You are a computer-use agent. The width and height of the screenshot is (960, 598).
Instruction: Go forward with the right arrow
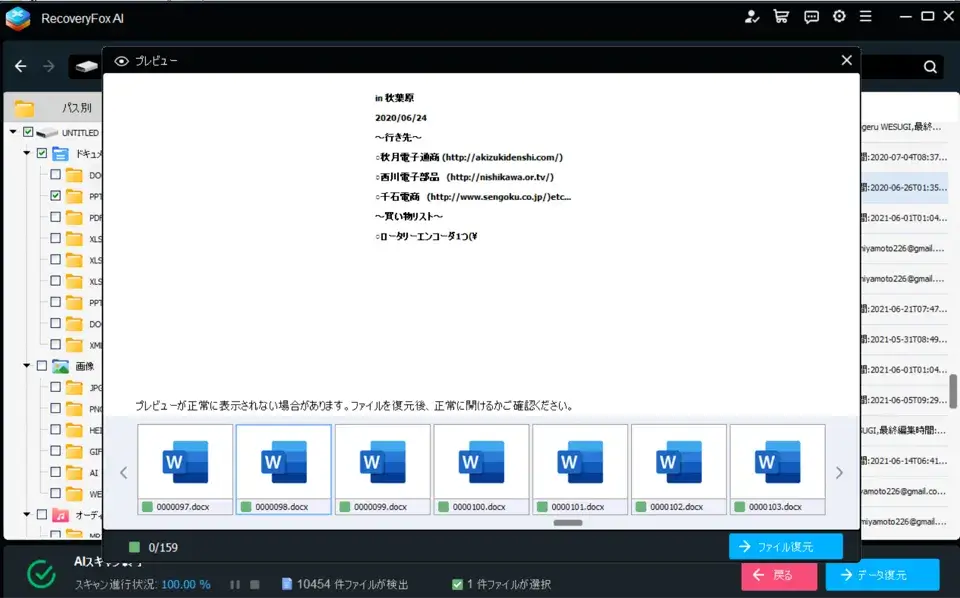point(49,66)
